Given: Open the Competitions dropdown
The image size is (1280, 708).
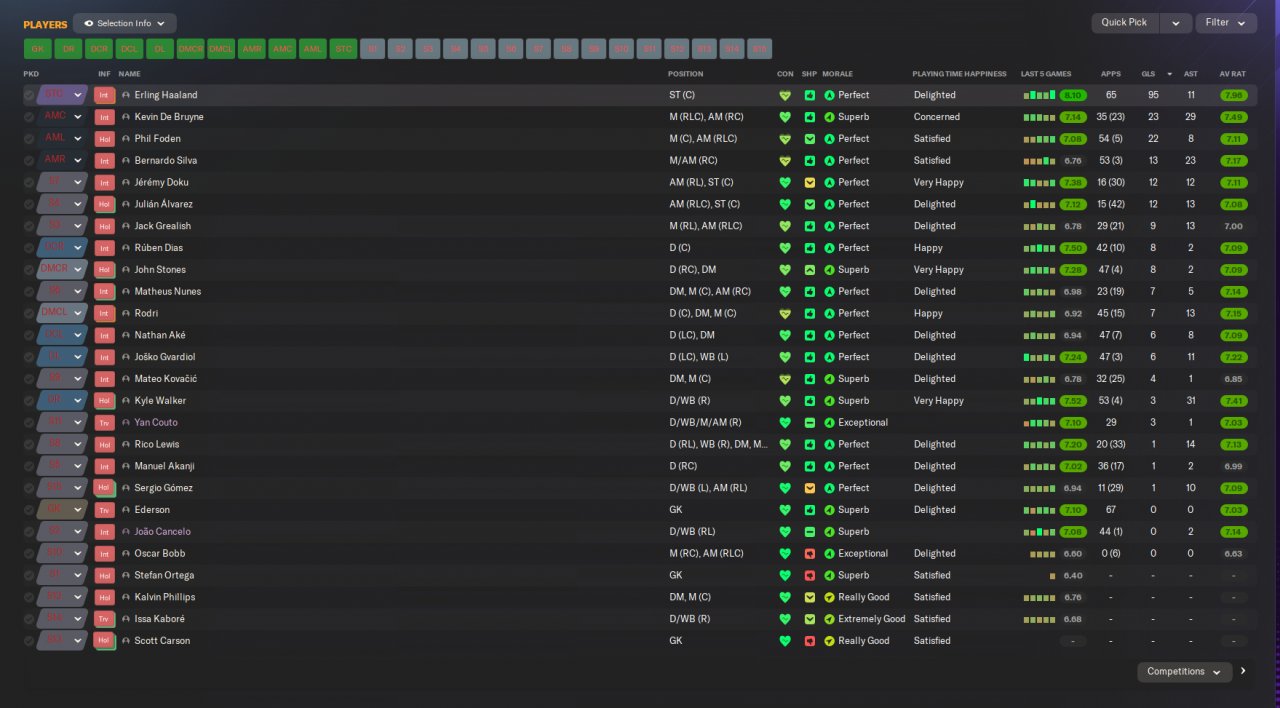Looking at the screenshot, I should pyautogui.click(x=1184, y=672).
